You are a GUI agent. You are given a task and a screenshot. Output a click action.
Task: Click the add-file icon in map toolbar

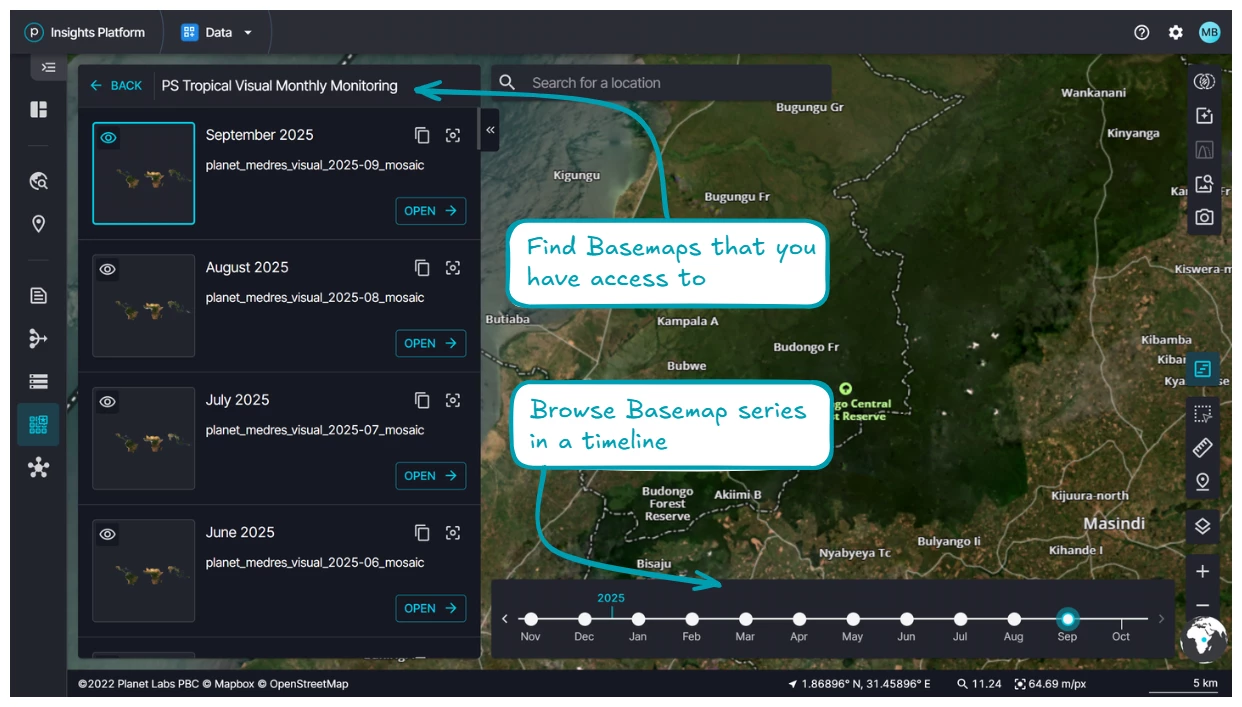(x=1204, y=116)
